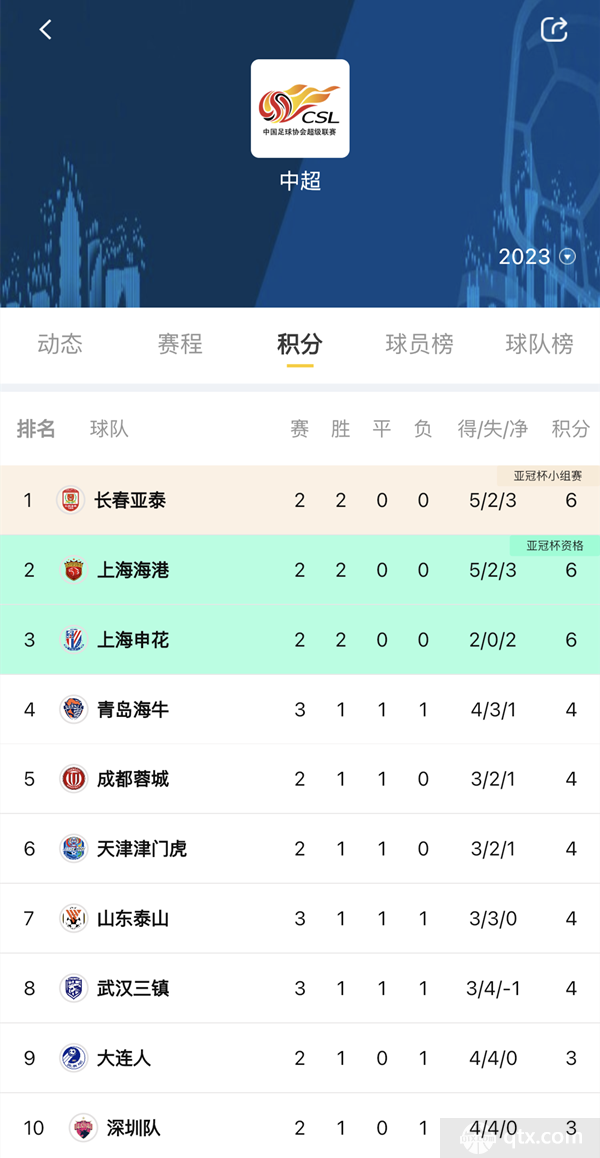Tap the back arrow icon
Screen dimensions: 600x1158
(x=45, y=30)
